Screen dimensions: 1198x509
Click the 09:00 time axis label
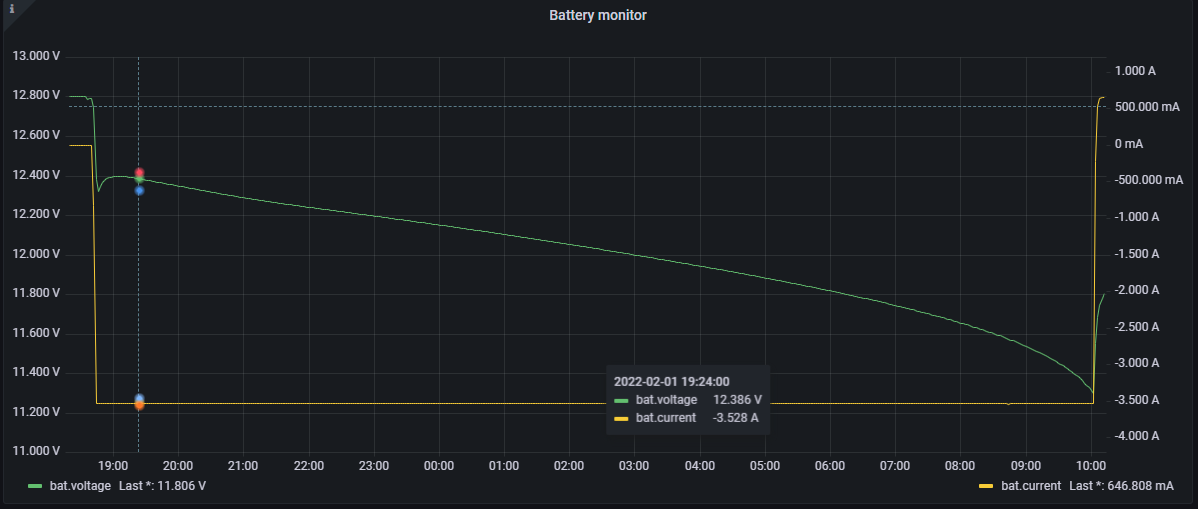(1025, 465)
